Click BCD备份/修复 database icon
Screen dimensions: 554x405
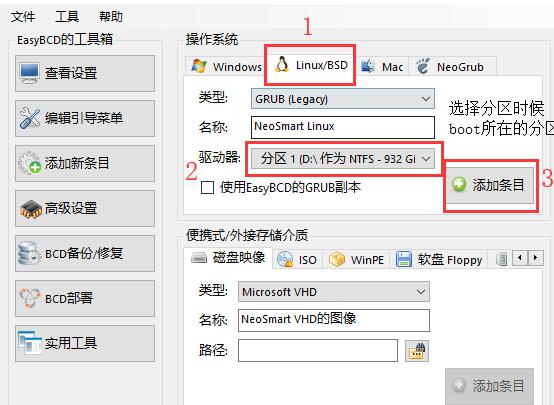[x=29, y=253]
